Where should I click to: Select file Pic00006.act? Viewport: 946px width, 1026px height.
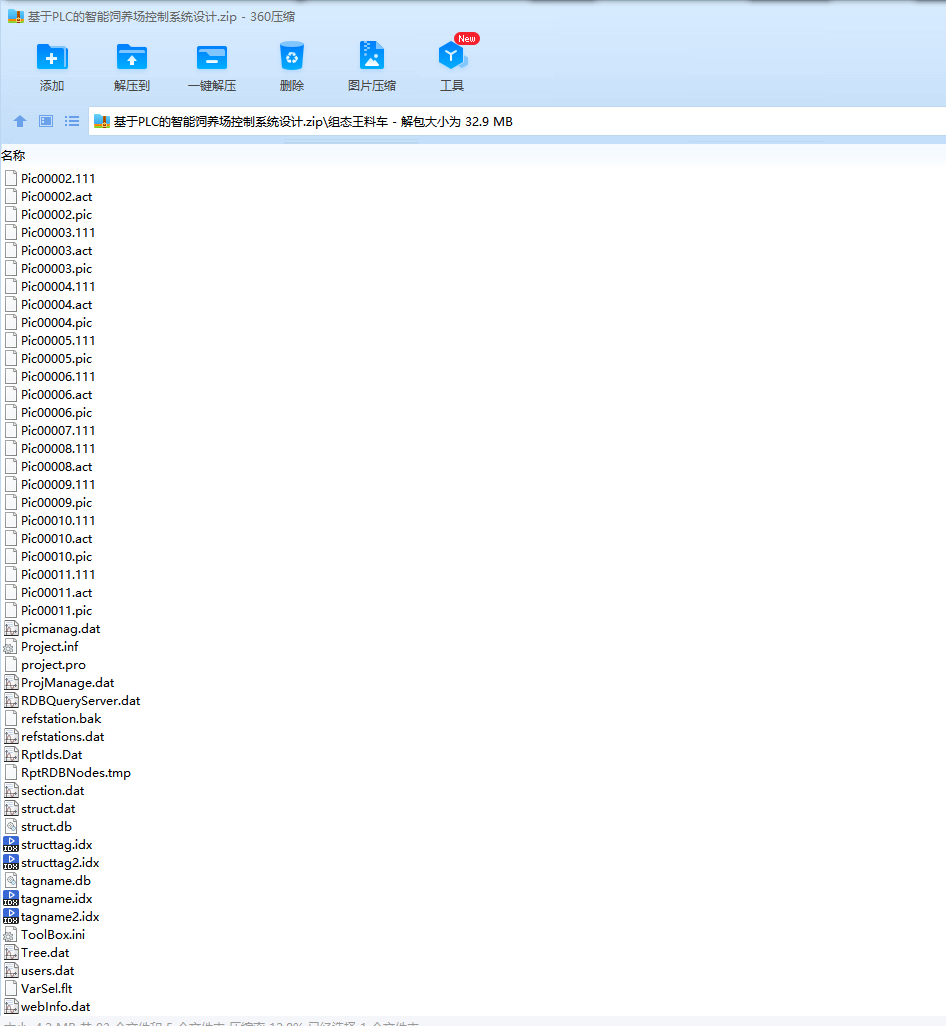click(x=48, y=395)
